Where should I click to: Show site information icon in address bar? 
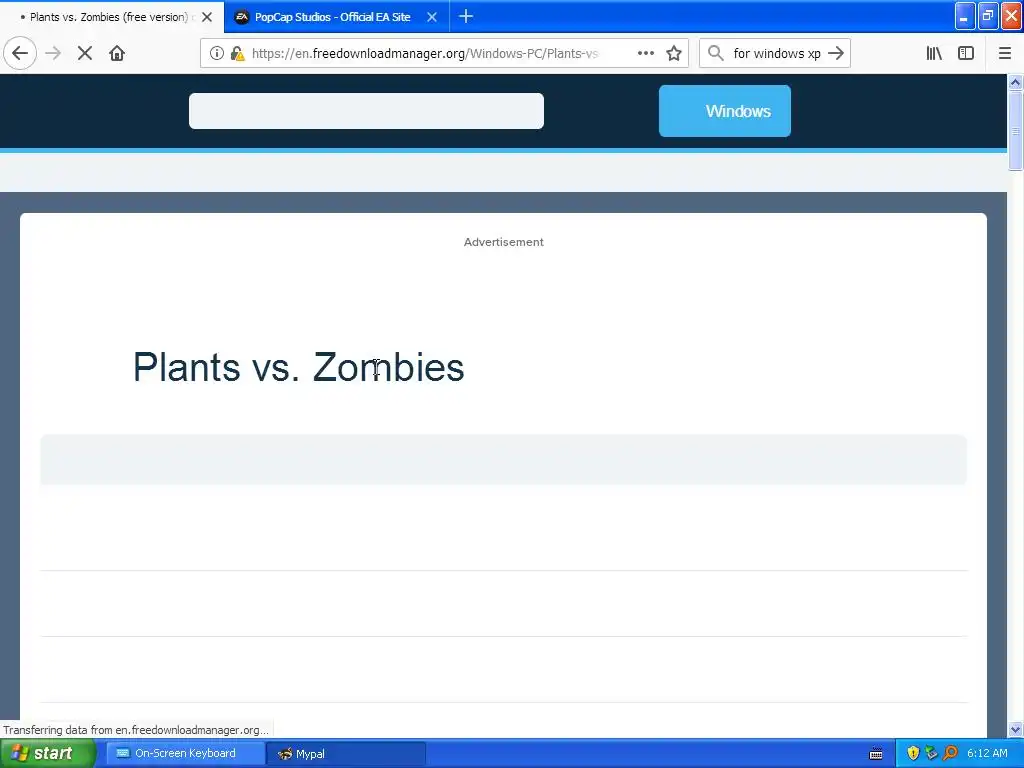point(217,53)
